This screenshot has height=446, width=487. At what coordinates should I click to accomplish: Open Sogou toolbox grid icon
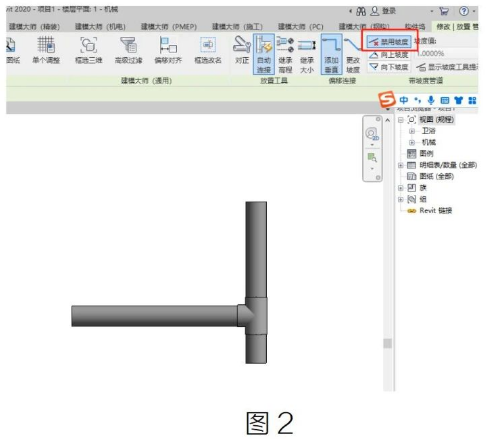point(472,100)
